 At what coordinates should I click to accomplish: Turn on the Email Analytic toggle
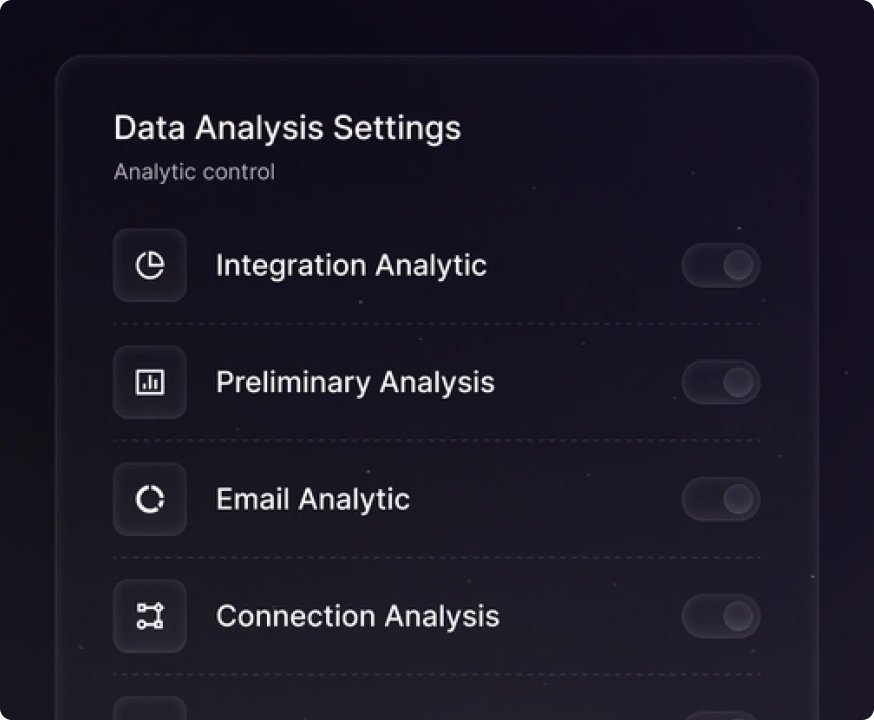(721, 499)
